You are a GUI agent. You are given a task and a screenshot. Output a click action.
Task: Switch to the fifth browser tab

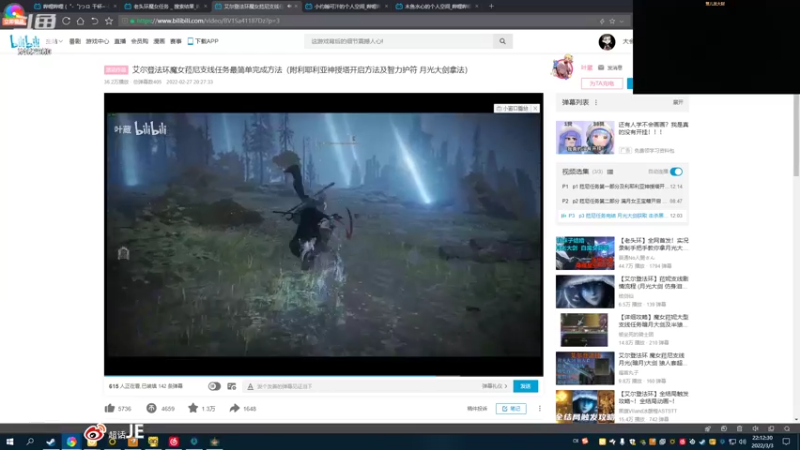[x=437, y=6]
